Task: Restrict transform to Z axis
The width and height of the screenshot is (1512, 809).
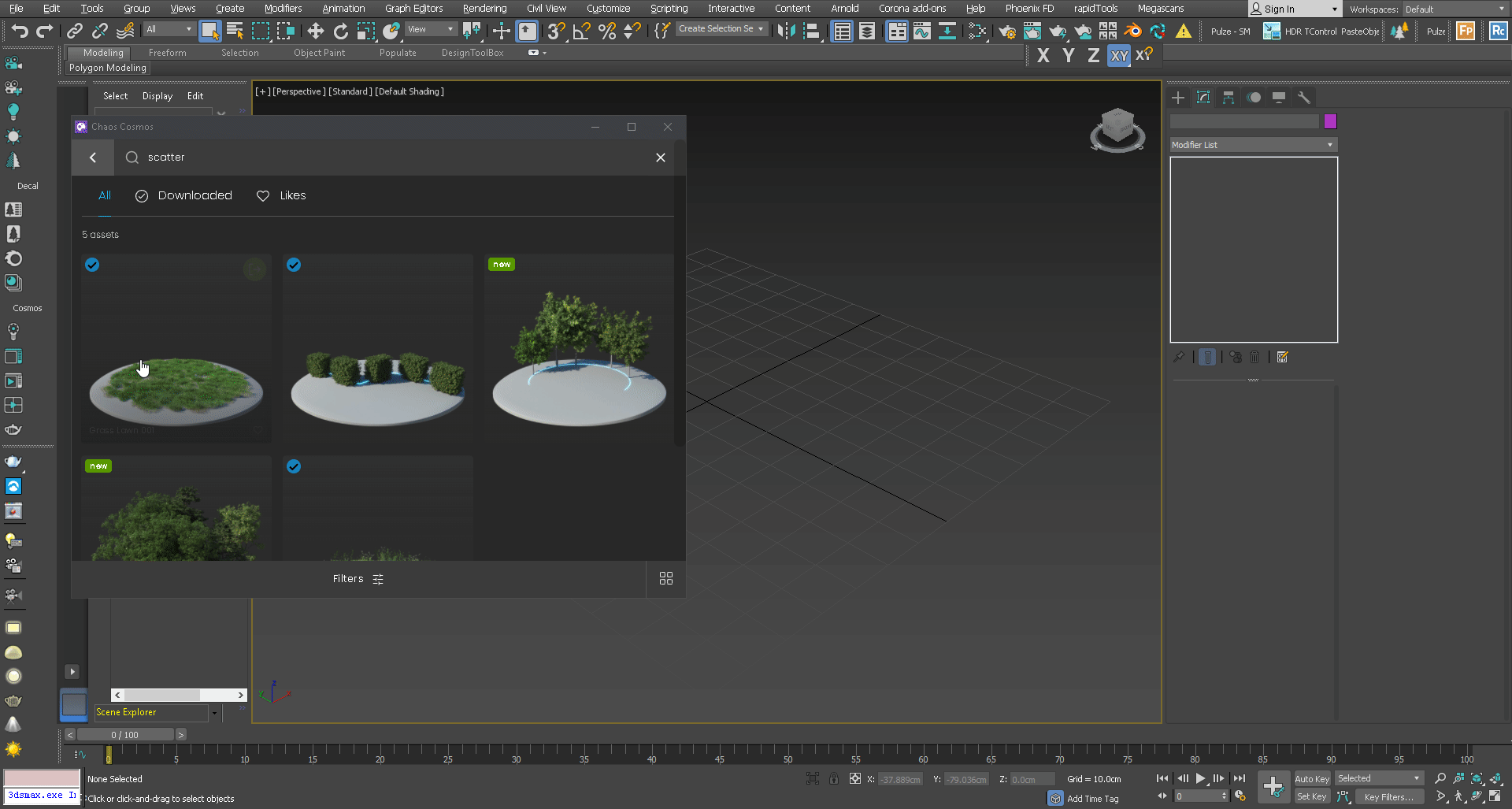Action: pos(1094,55)
